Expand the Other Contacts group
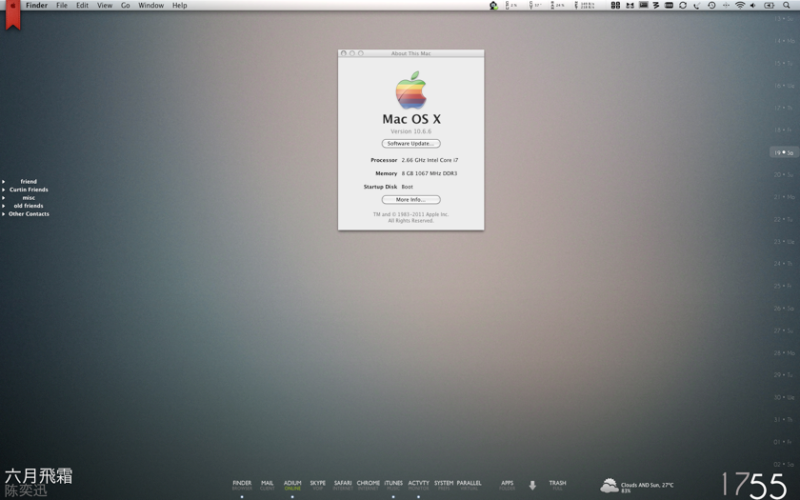 4,213
